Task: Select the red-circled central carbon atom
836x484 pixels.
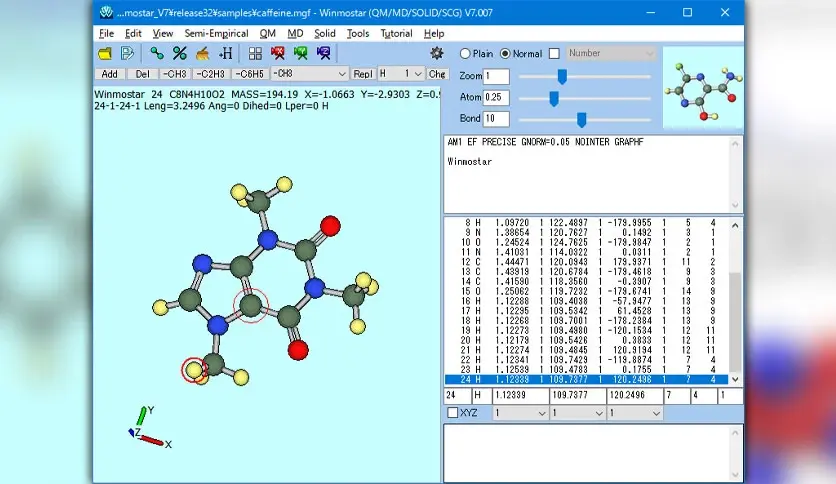Action: pos(251,305)
